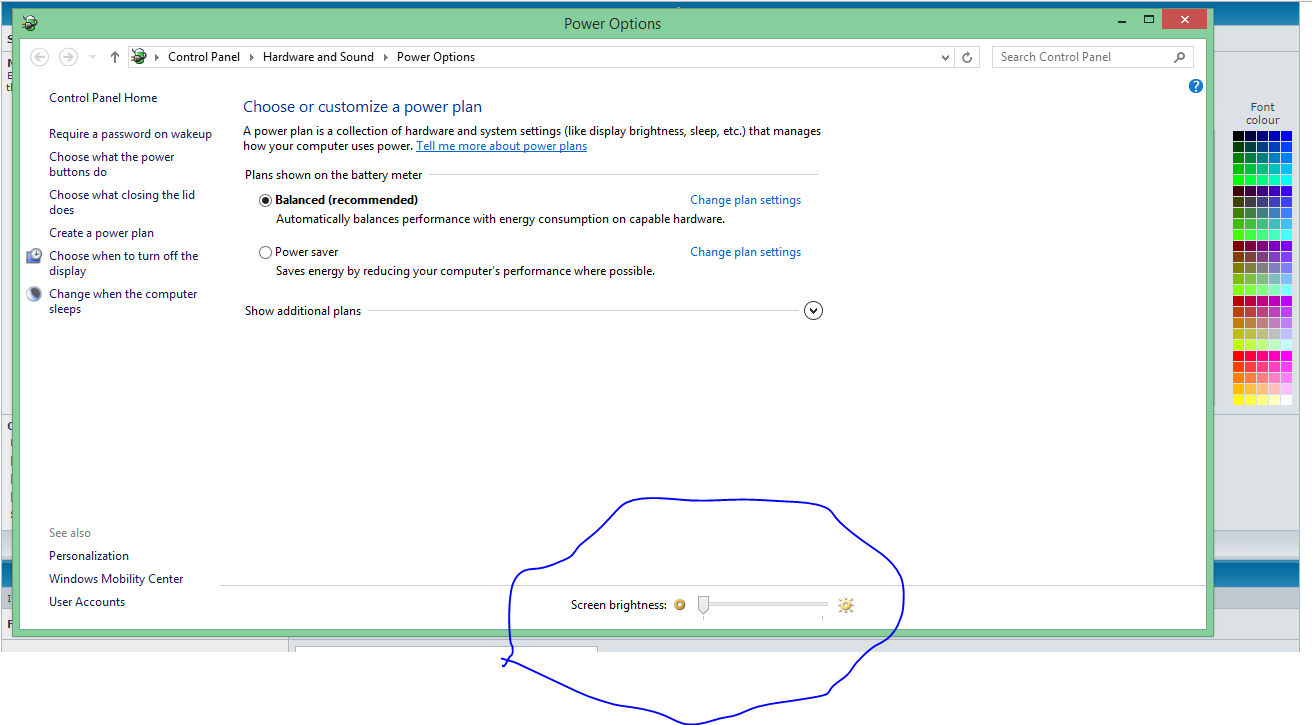Click the search magnifier icon

tap(1179, 57)
